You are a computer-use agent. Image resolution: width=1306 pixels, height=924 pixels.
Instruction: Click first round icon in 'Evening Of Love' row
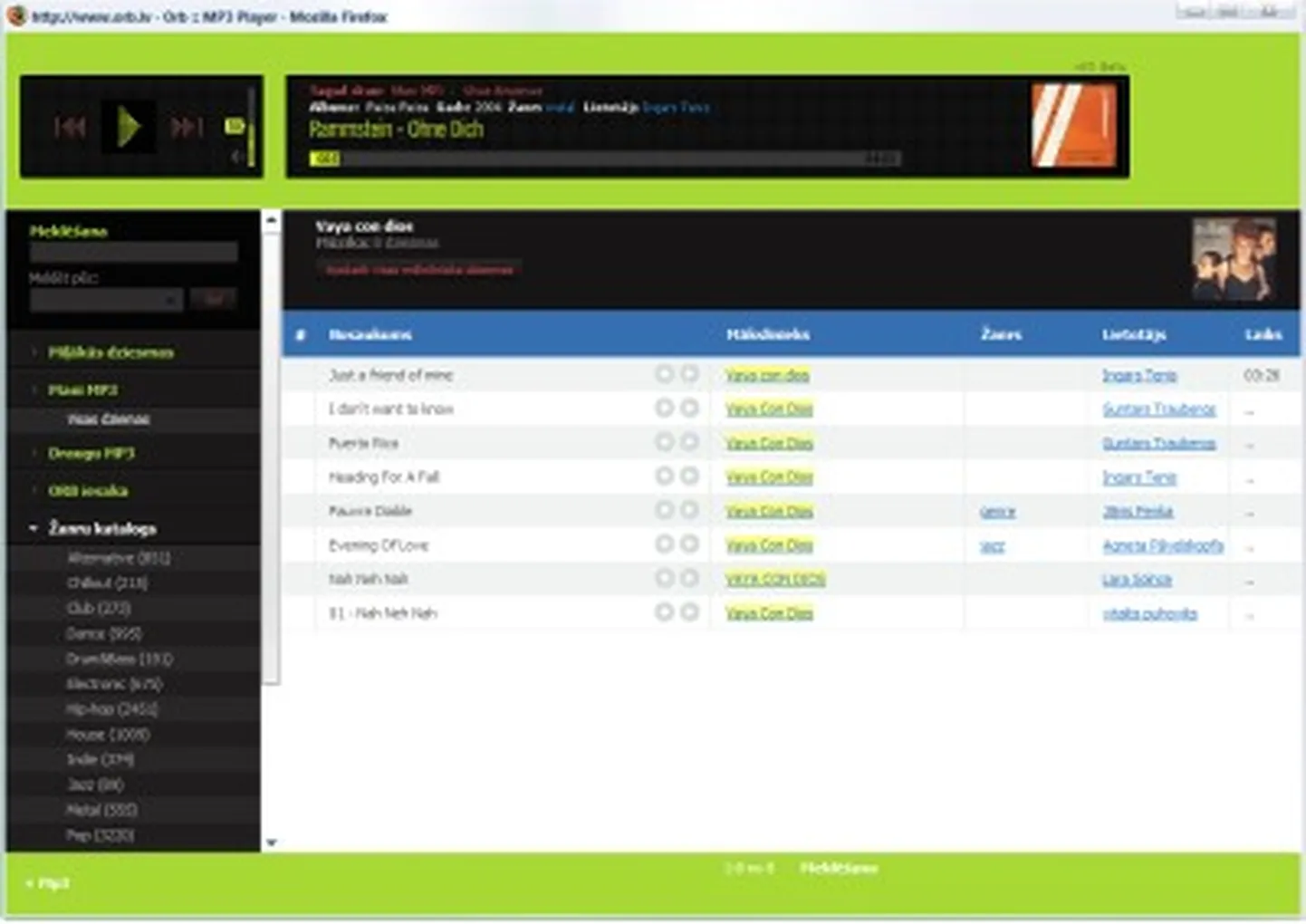point(664,544)
